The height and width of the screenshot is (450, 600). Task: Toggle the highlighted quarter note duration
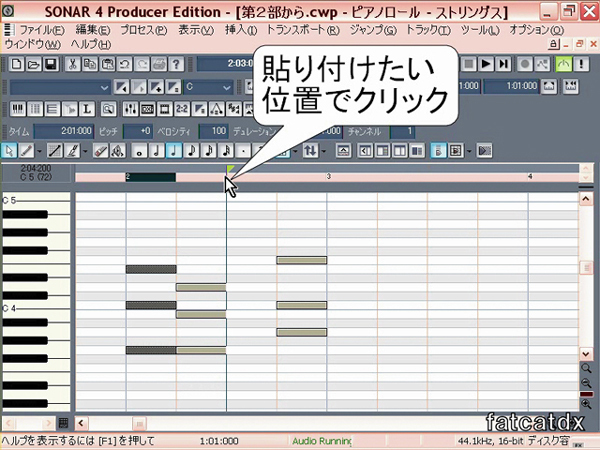(x=174, y=151)
